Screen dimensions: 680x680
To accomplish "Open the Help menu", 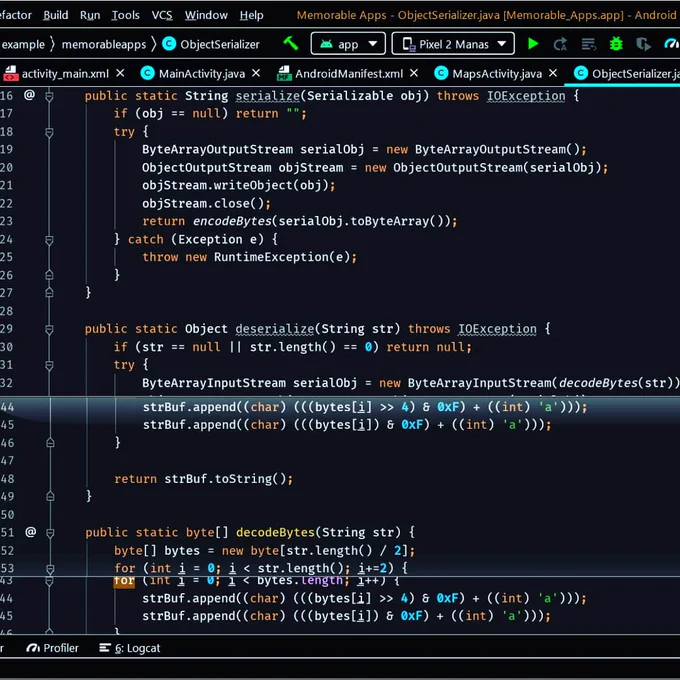I will (x=252, y=15).
